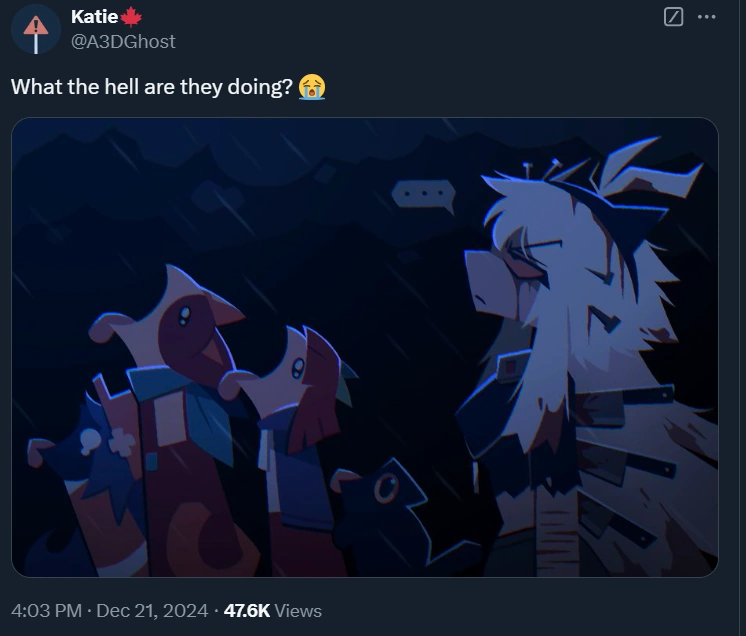This screenshot has width=746, height=636.
Task: Open the three-dot more options menu
Action: [707, 17]
